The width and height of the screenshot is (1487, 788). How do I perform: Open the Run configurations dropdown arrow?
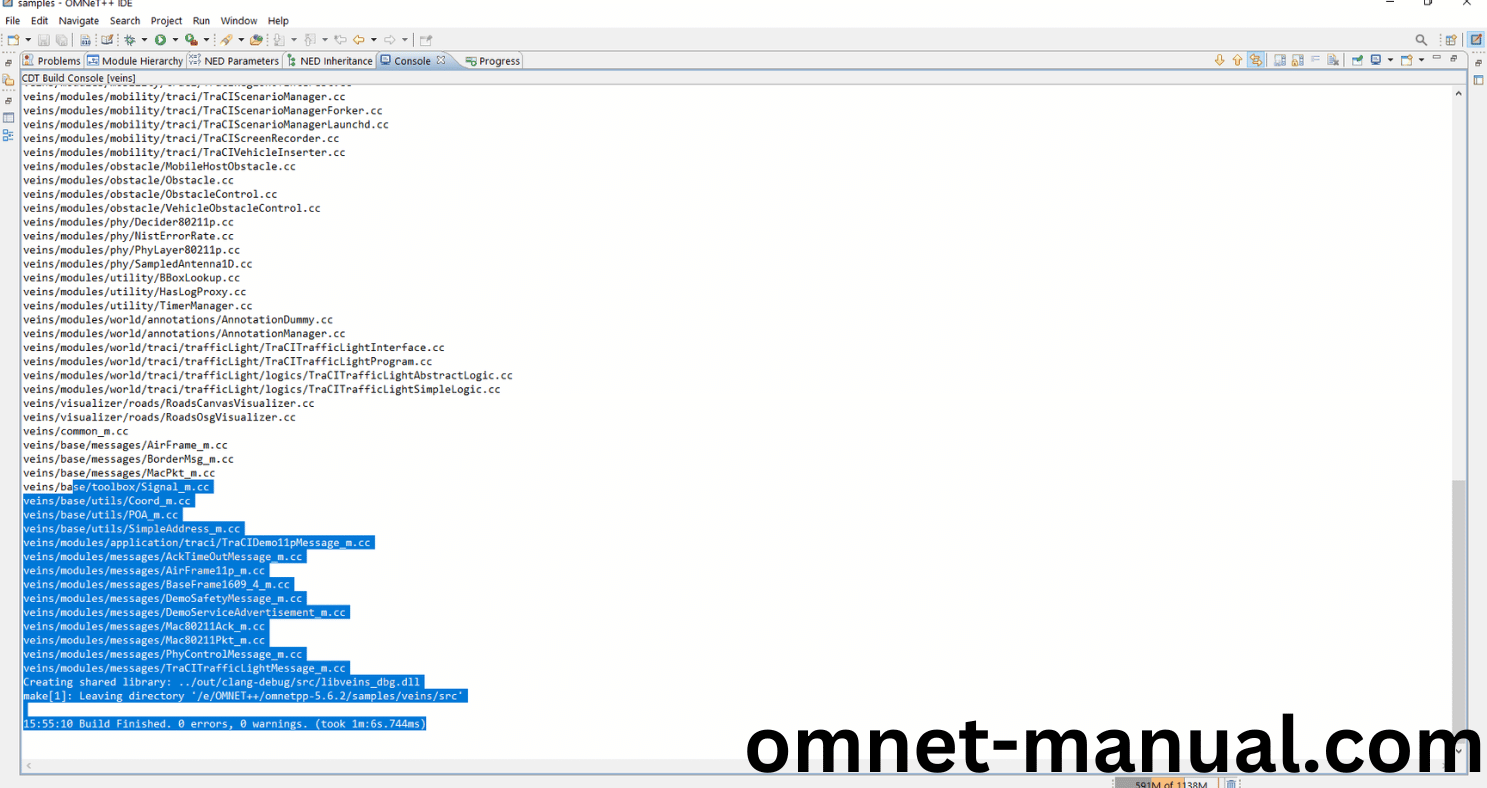174,39
